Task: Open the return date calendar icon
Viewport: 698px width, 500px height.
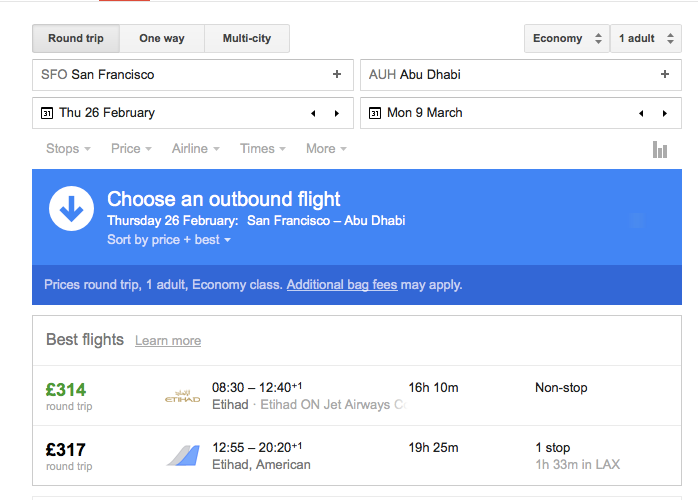Action: pos(375,113)
